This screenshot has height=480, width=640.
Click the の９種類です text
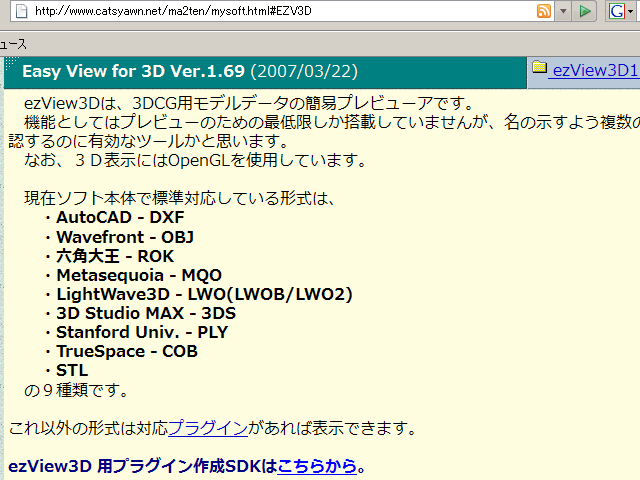click(x=76, y=390)
